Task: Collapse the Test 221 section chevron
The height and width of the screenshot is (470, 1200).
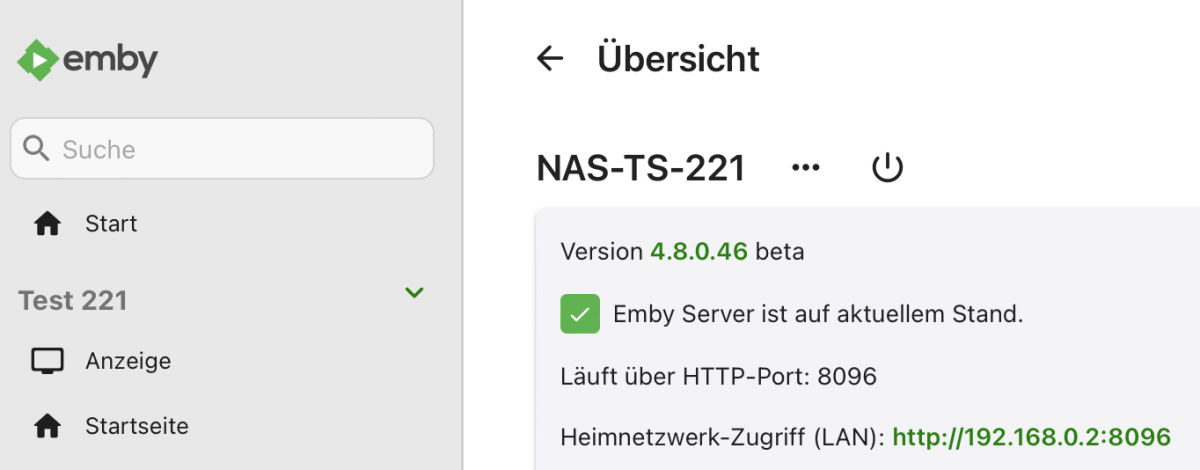Action: click(x=413, y=293)
